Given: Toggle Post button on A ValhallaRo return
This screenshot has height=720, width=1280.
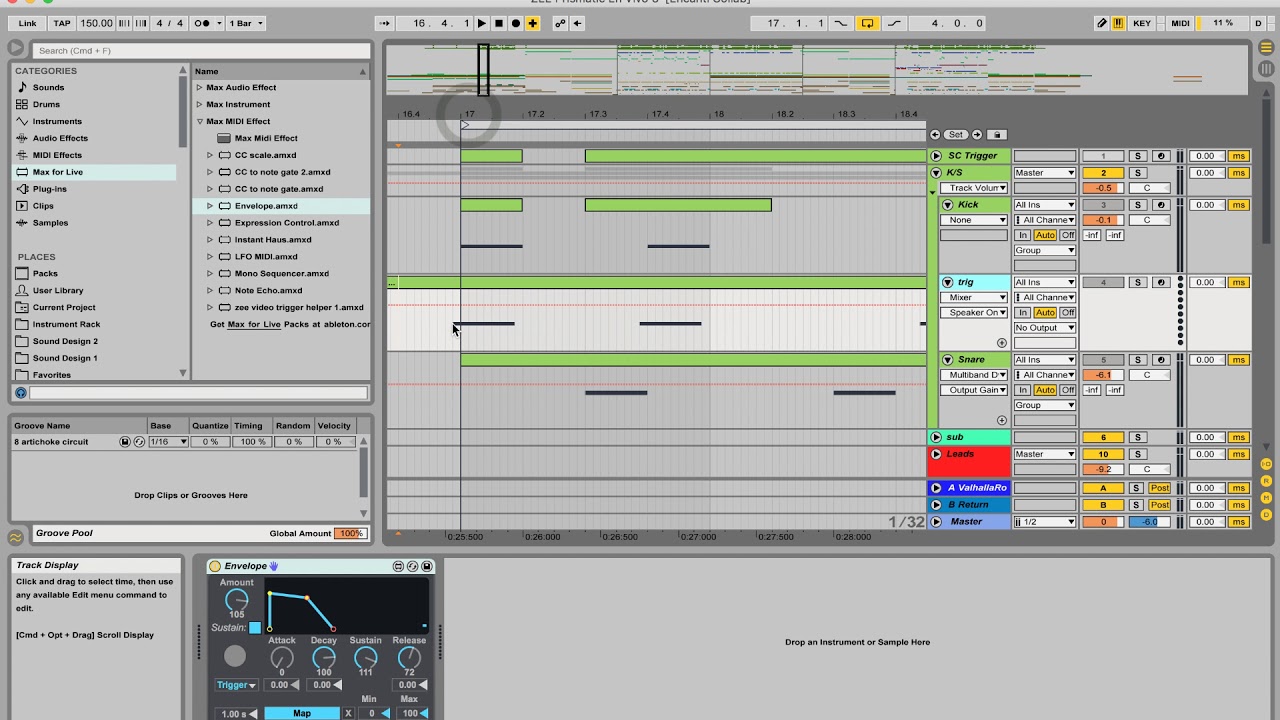Looking at the screenshot, I should click(x=1159, y=488).
